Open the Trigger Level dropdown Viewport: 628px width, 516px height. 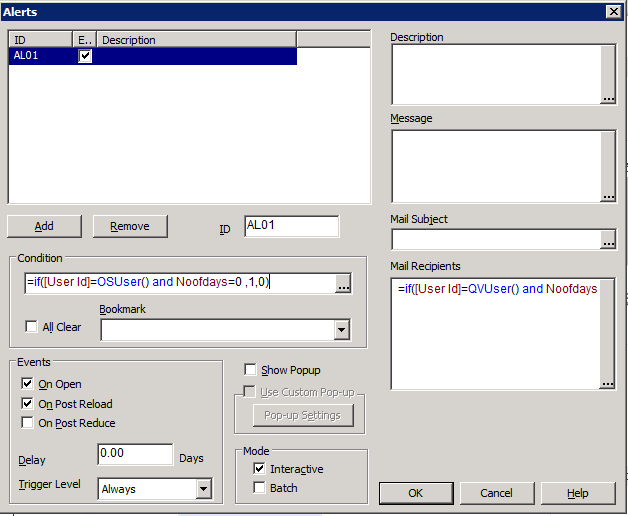tap(203, 488)
